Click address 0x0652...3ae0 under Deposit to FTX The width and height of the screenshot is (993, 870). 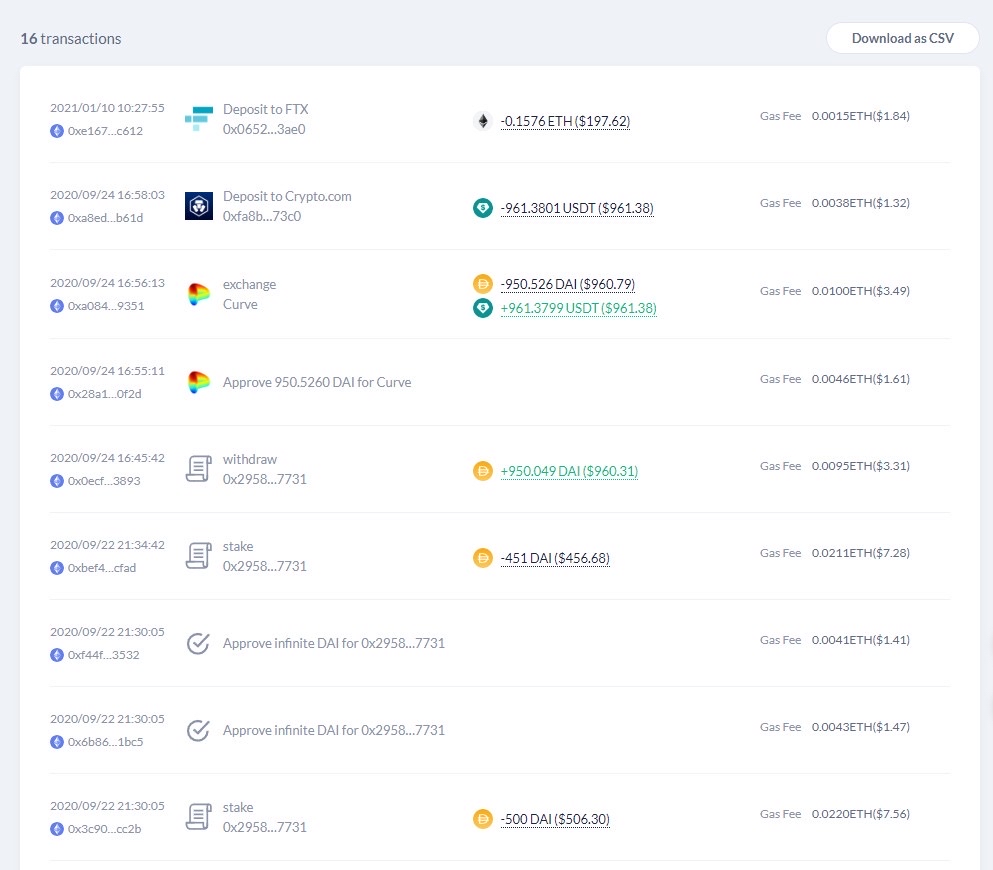264,129
